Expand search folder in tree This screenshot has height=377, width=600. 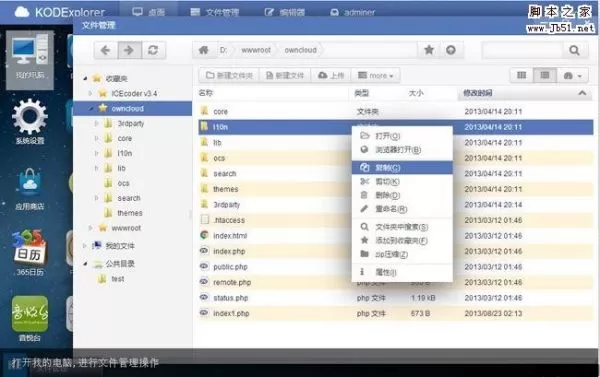tap(96, 198)
